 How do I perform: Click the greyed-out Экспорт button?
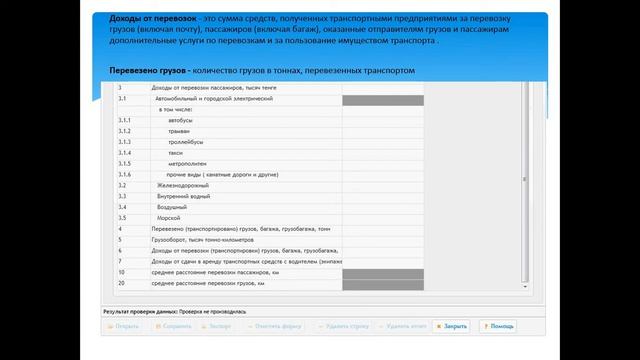(x=216, y=326)
